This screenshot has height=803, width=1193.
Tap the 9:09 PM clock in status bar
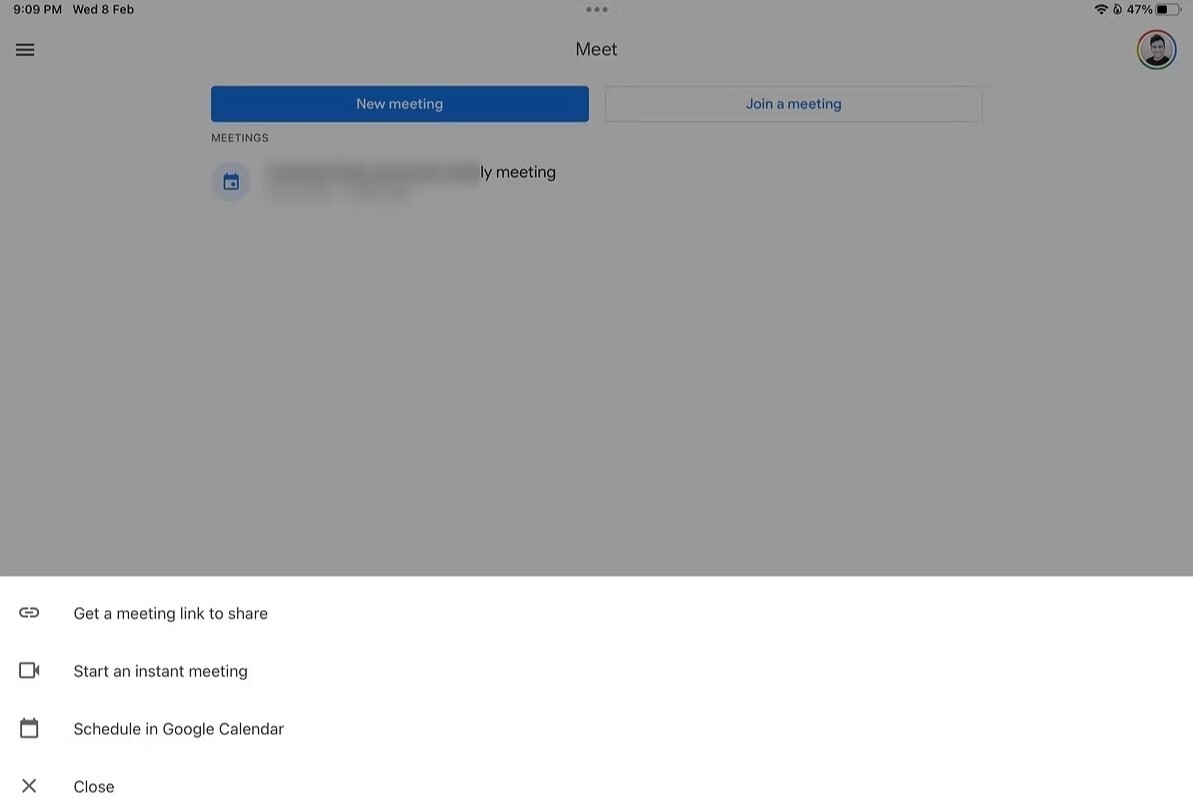(37, 10)
